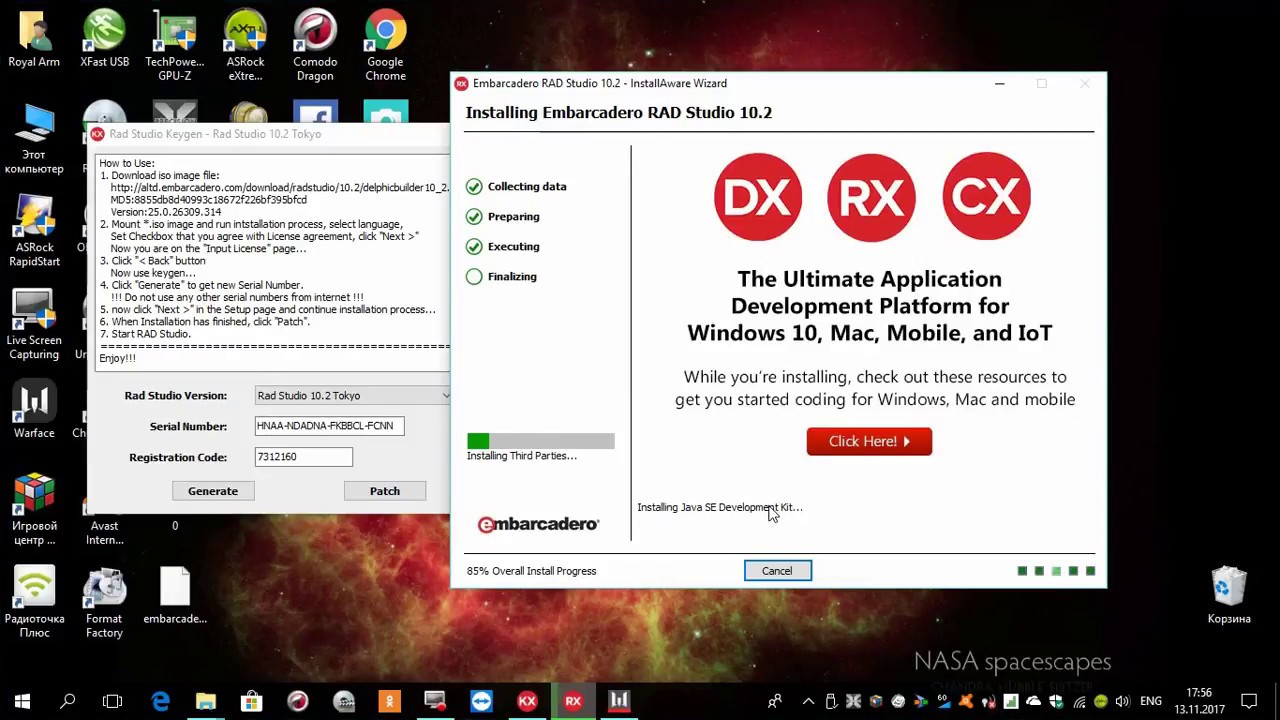The image size is (1280, 720).
Task: Open Odnoklassniki orange taskbar icon
Action: tap(389, 701)
